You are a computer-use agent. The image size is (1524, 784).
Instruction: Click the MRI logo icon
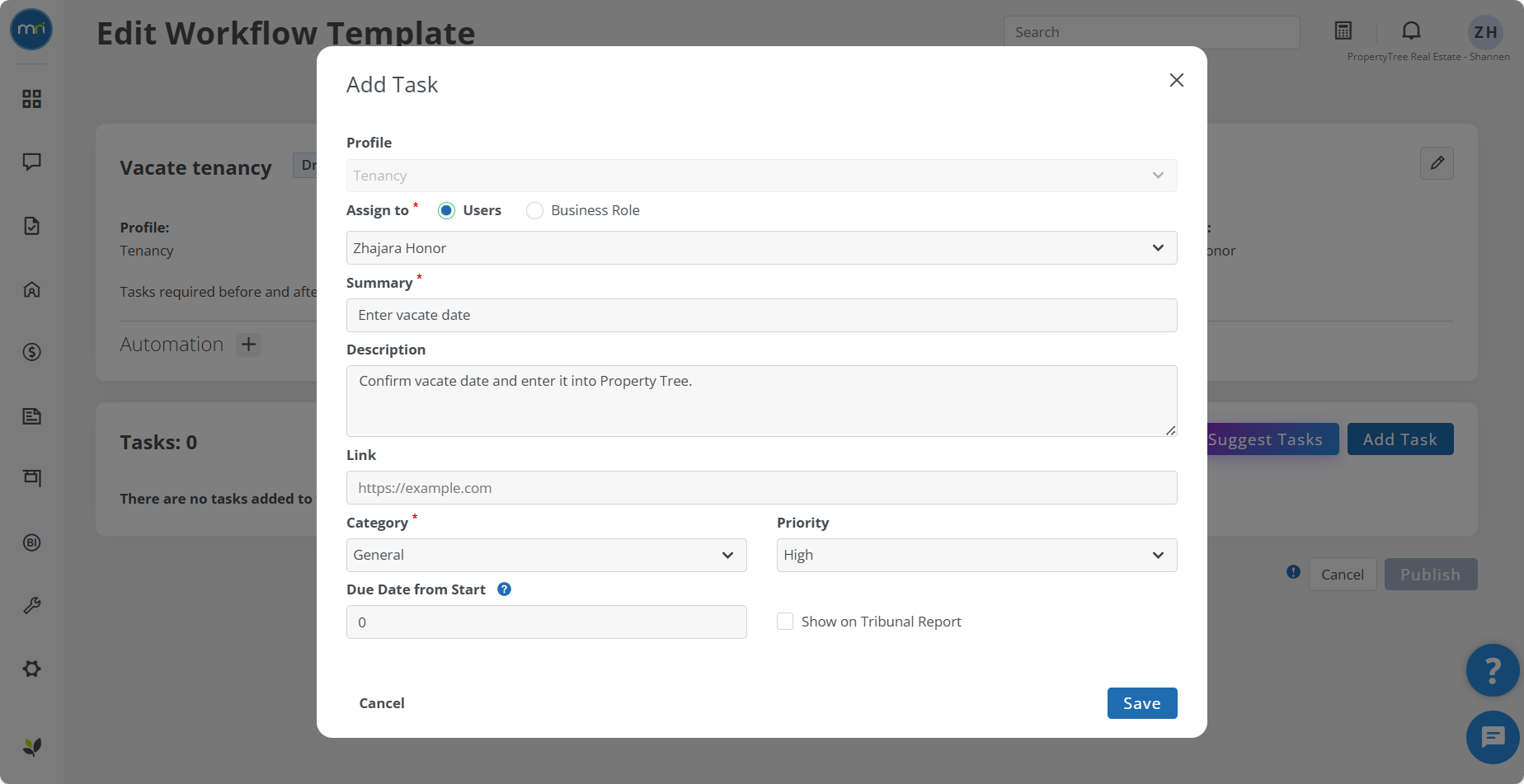click(x=31, y=29)
